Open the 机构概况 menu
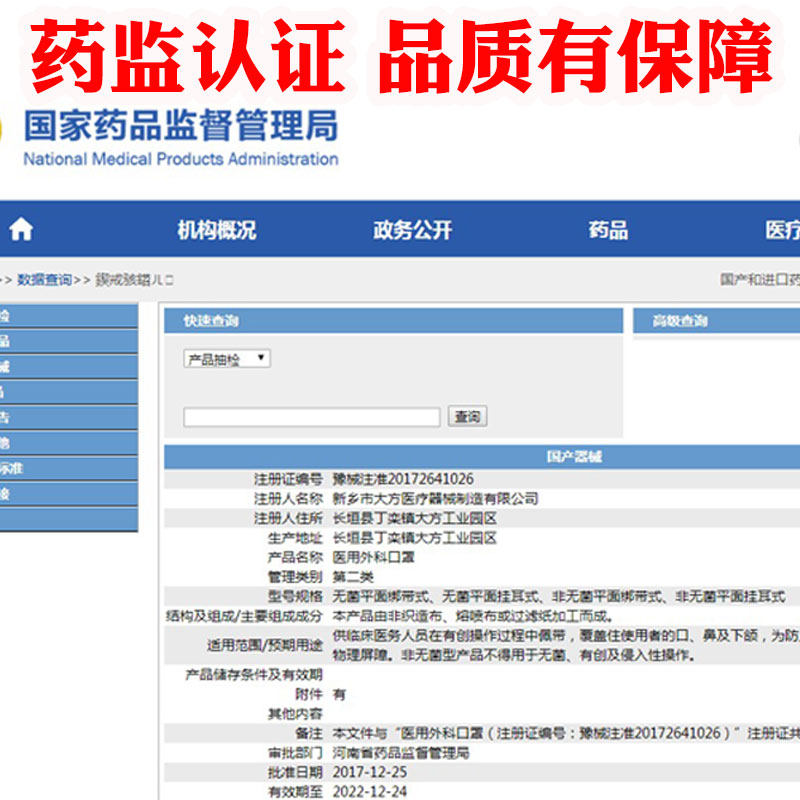 pyautogui.click(x=216, y=230)
